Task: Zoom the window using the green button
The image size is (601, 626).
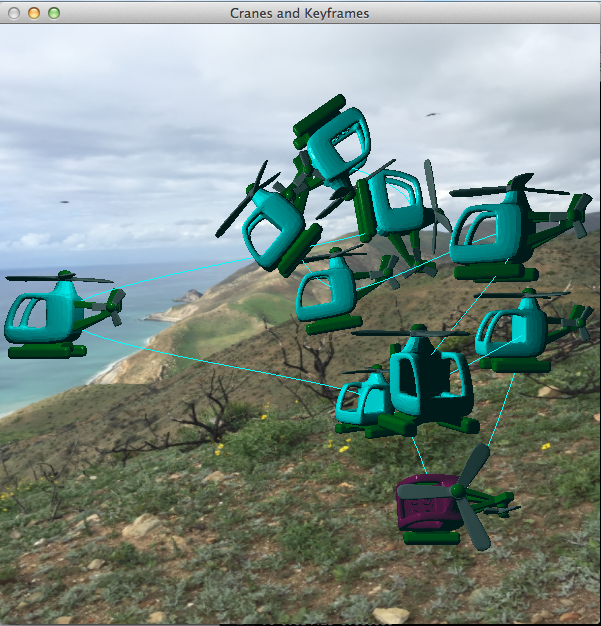Action: pyautogui.click(x=54, y=13)
